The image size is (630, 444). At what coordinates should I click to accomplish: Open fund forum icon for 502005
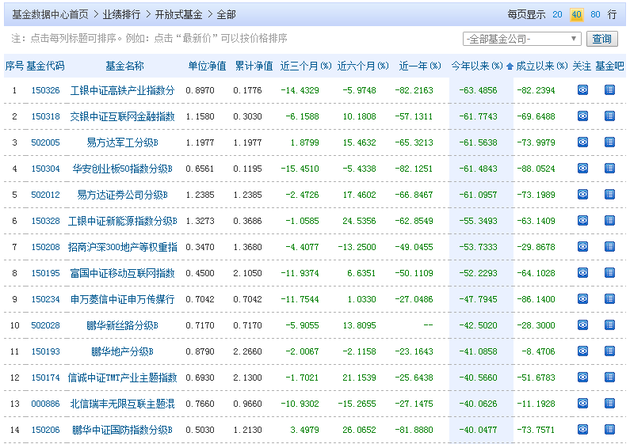(610, 142)
